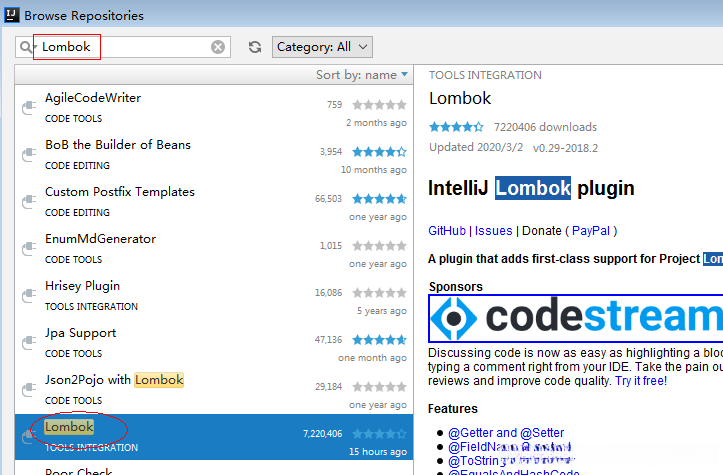Click the AgileCodeWriter plugin icon
This screenshot has width=723, height=475.
(29, 108)
